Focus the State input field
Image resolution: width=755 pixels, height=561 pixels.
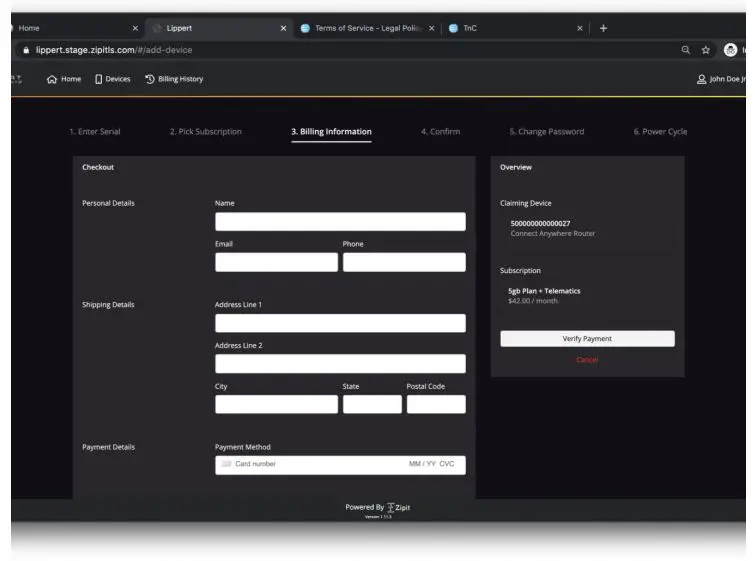pos(372,404)
